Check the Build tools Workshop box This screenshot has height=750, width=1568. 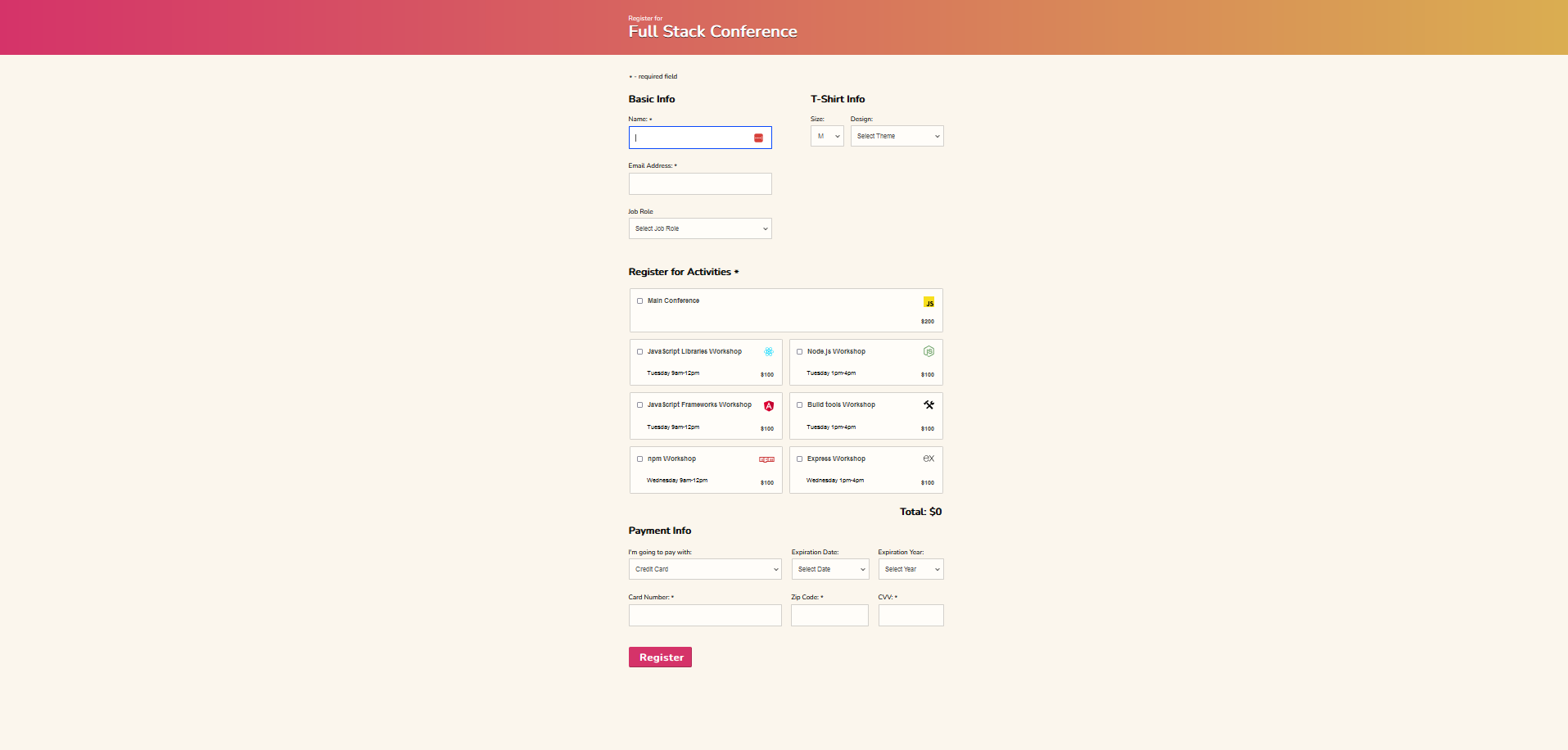tap(799, 404)
